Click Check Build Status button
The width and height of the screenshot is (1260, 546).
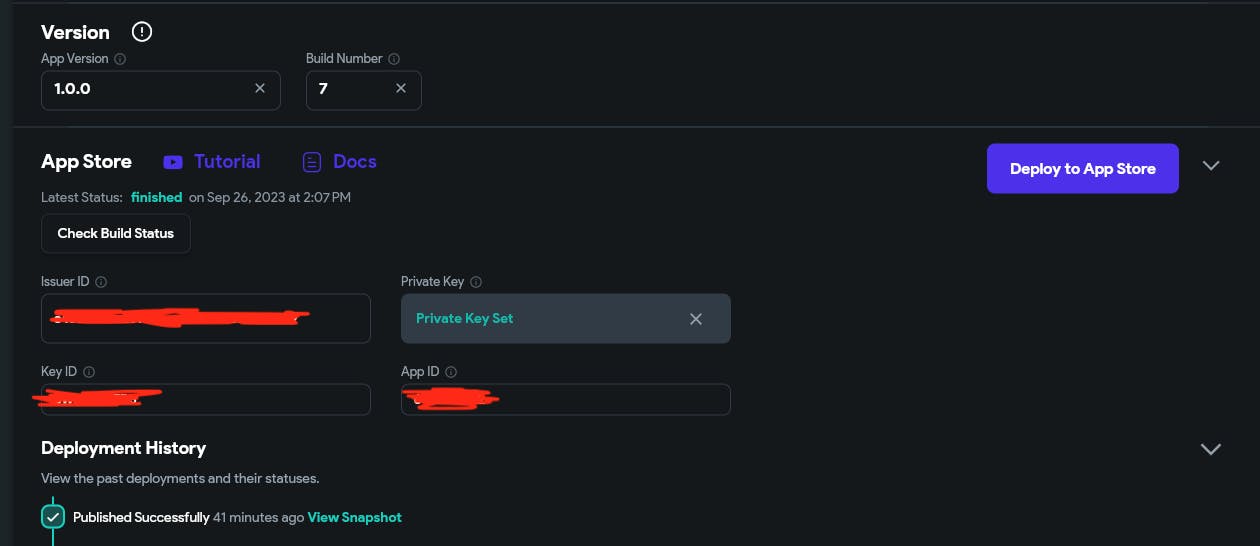click(x=116, y=233)
